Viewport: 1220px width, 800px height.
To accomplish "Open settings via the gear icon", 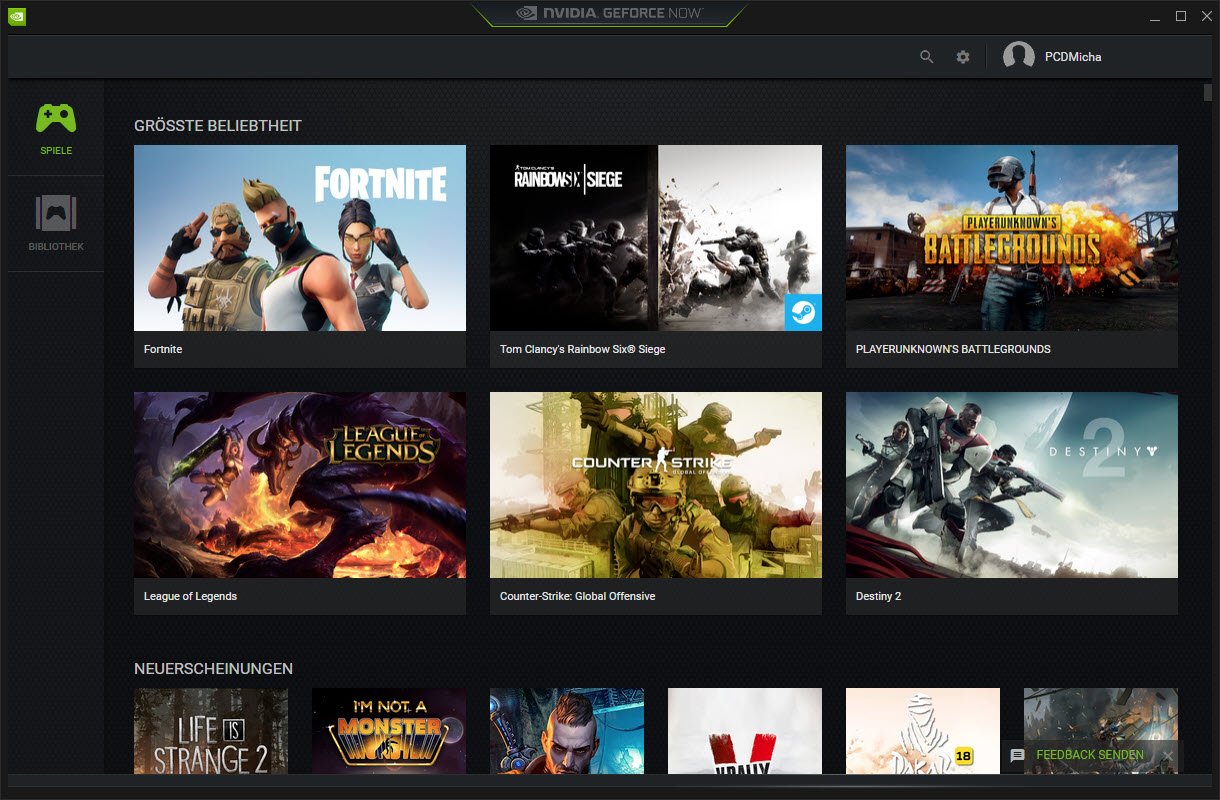I will 963,57.
